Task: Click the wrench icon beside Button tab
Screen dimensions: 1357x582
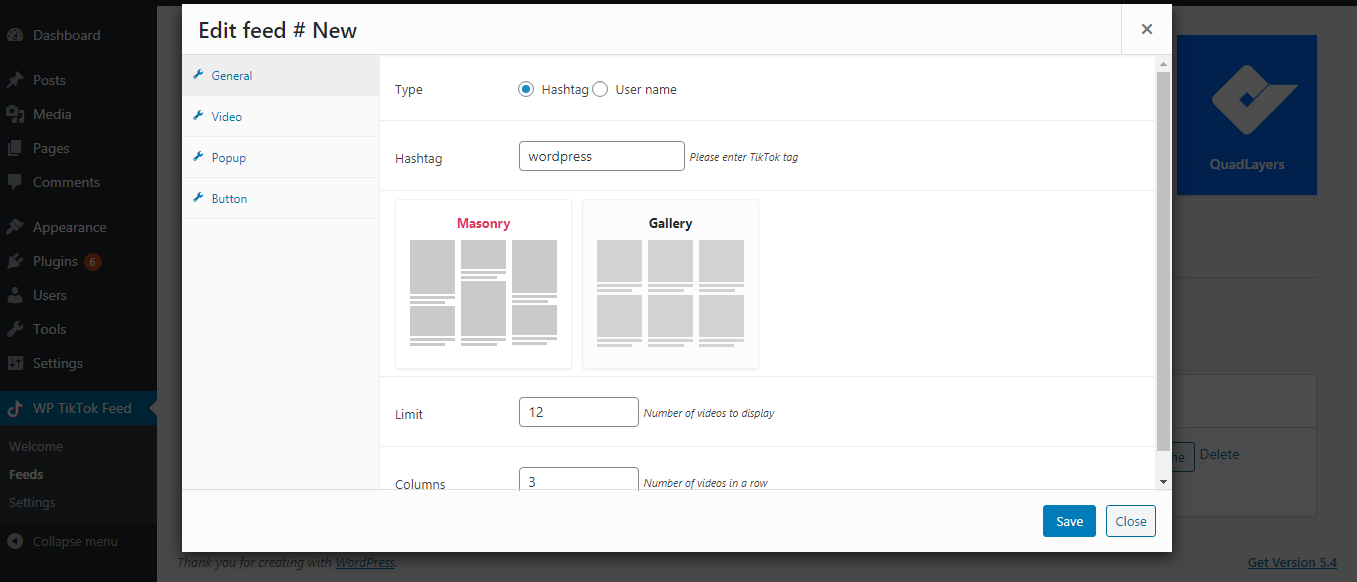Action: pyautogui.click(x=198, y=198)
